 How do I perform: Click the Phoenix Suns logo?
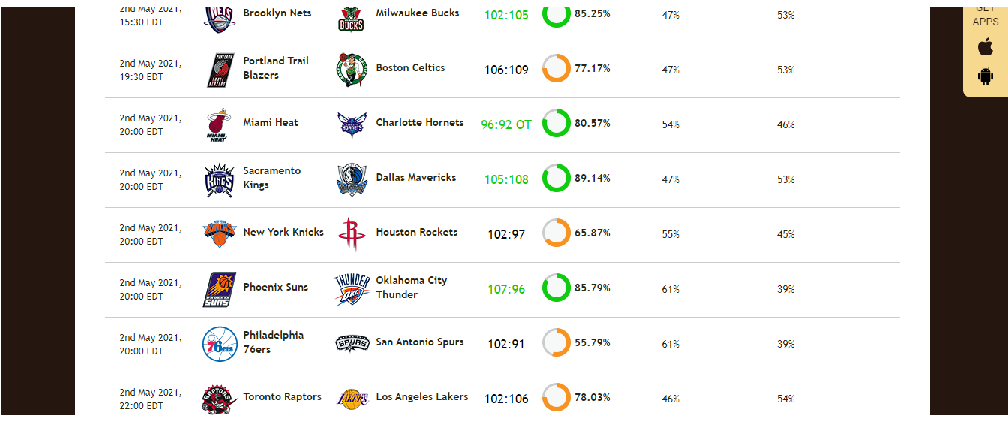(215, 290)
